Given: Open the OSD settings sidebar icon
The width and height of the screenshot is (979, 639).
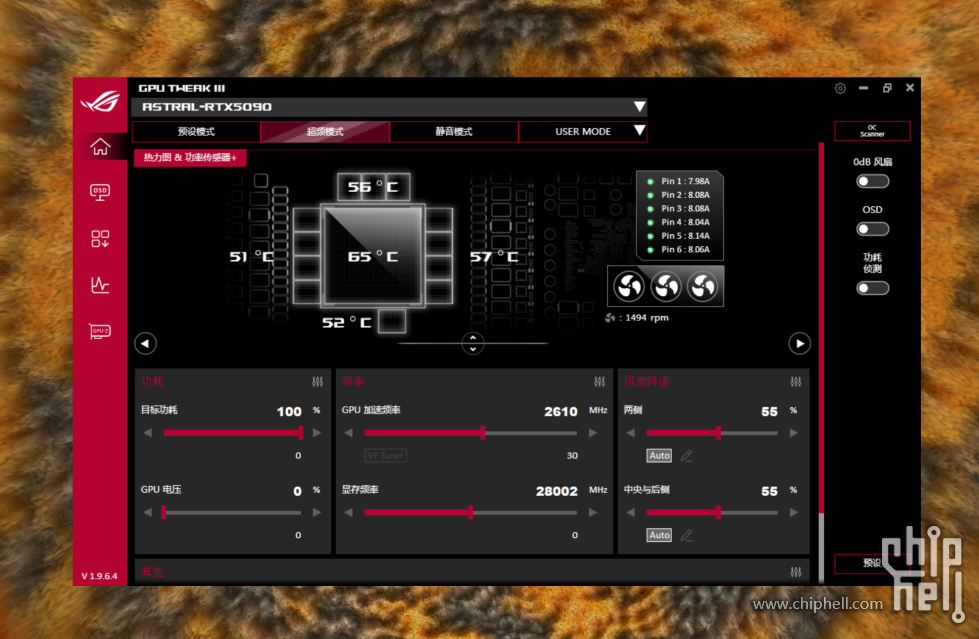Looking at the screenshot, I should (x=100, y=192).
